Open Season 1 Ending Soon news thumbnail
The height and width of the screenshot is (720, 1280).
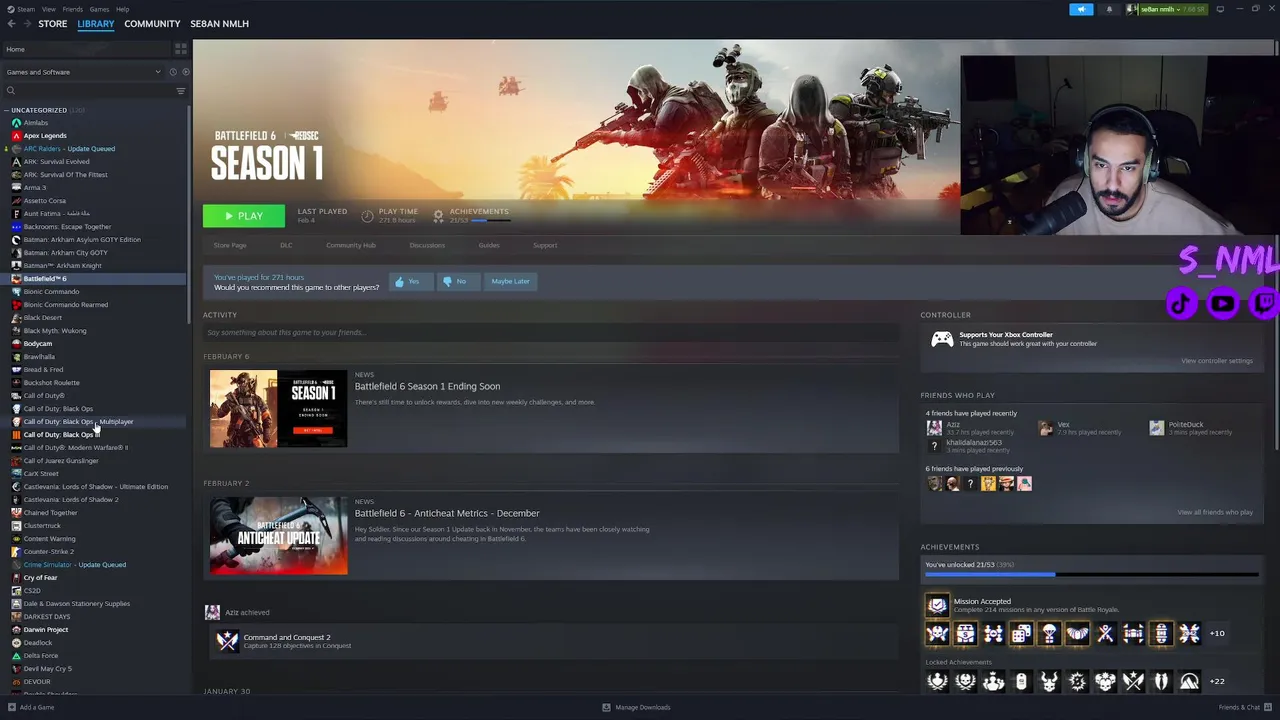click(278, 409)
